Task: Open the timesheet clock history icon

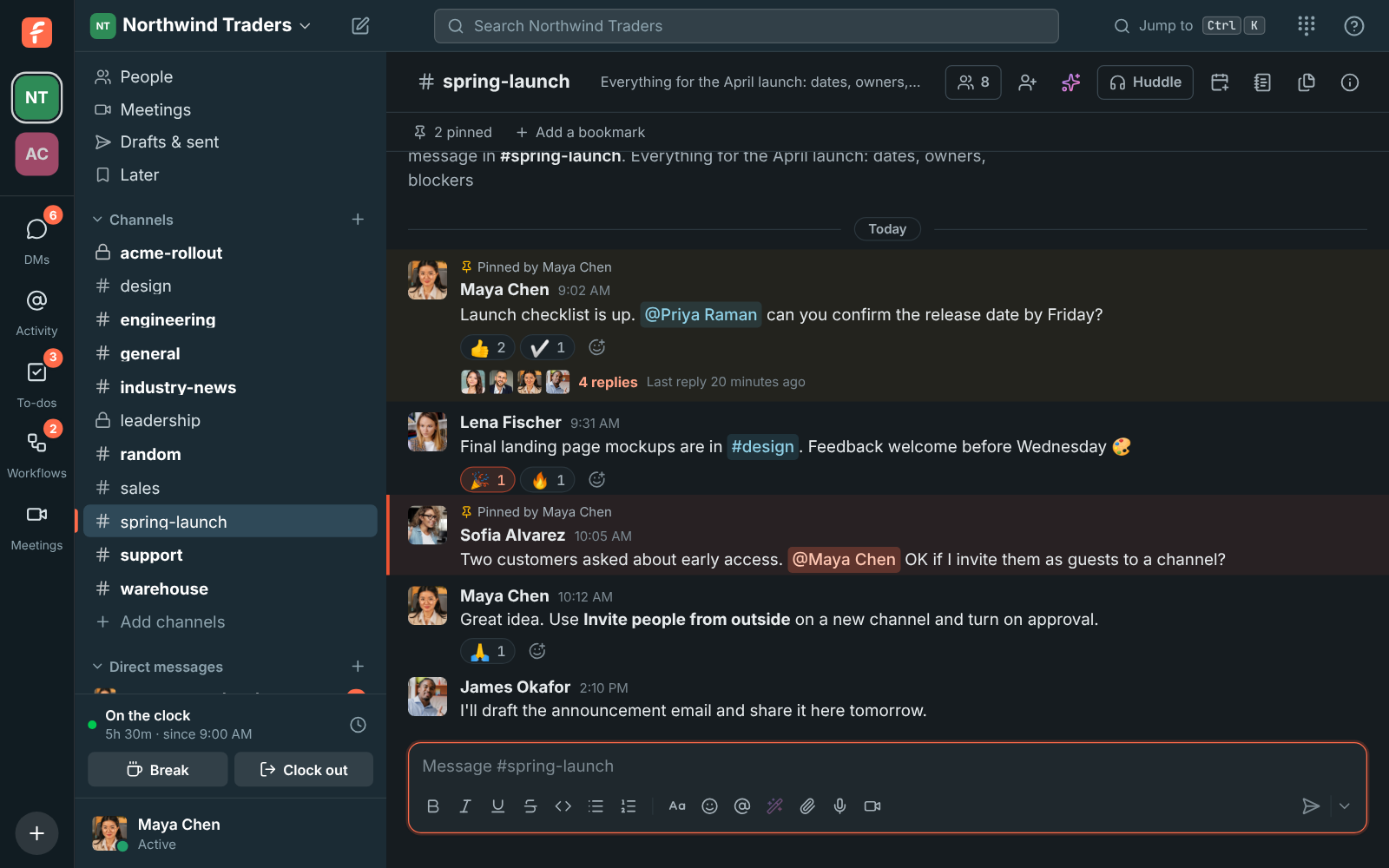Action: click(x=358, y=725)
